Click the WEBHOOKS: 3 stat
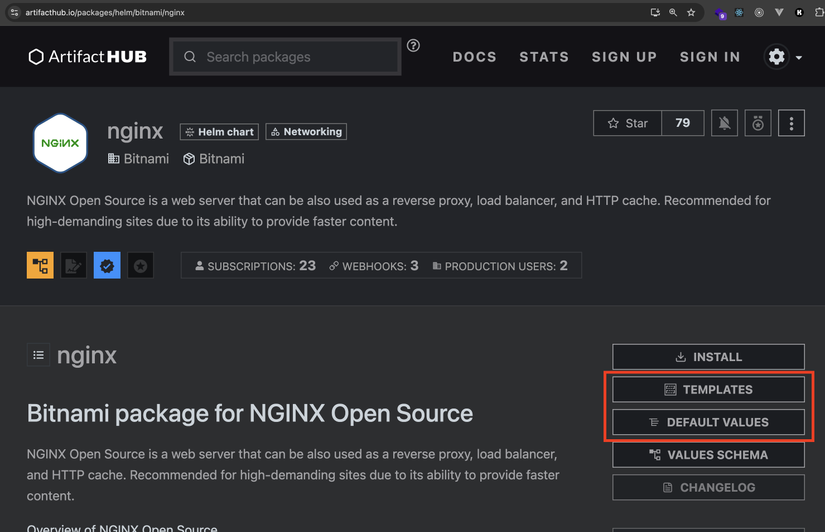 tap(374, 266)
